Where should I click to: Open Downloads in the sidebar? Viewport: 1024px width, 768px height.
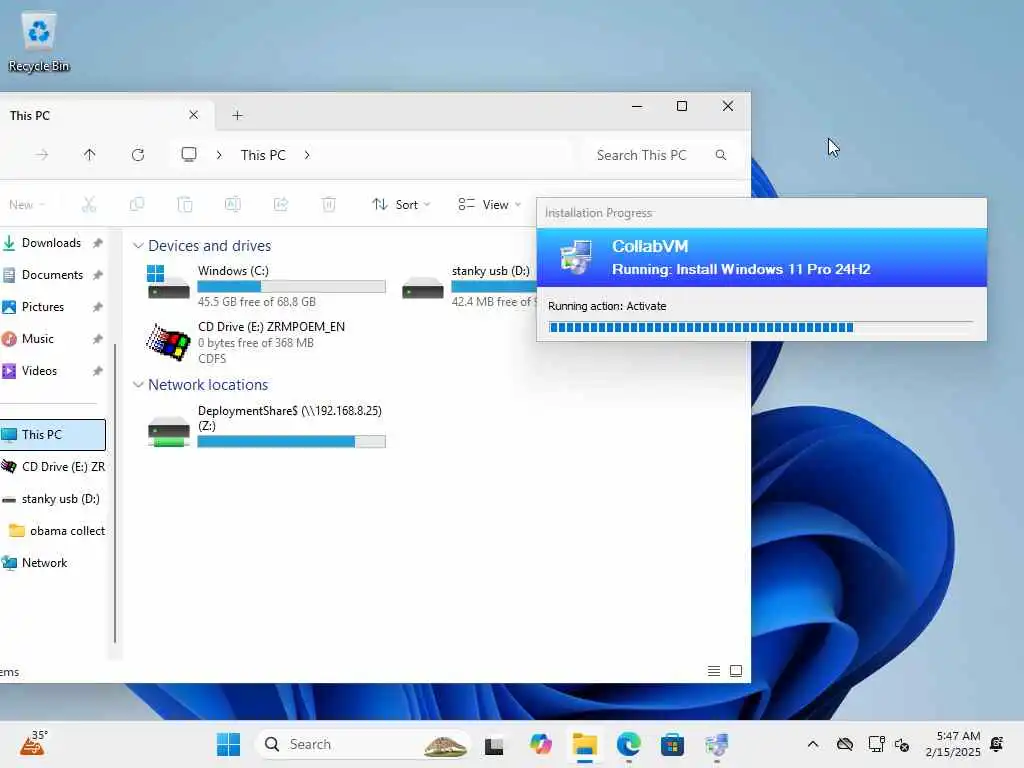click(x=52, y=243)
